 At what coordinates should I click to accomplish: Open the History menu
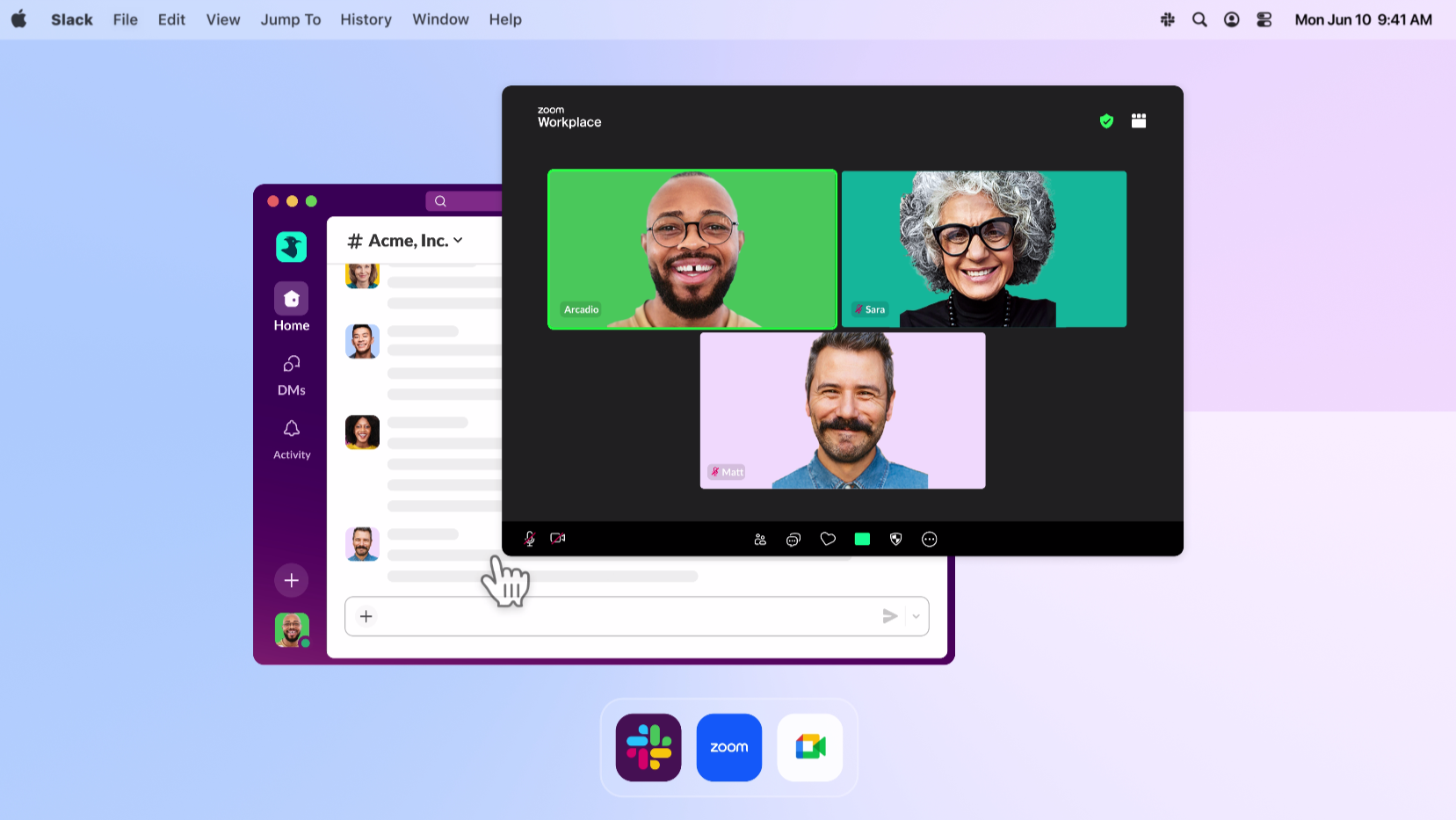coord(366,19)
